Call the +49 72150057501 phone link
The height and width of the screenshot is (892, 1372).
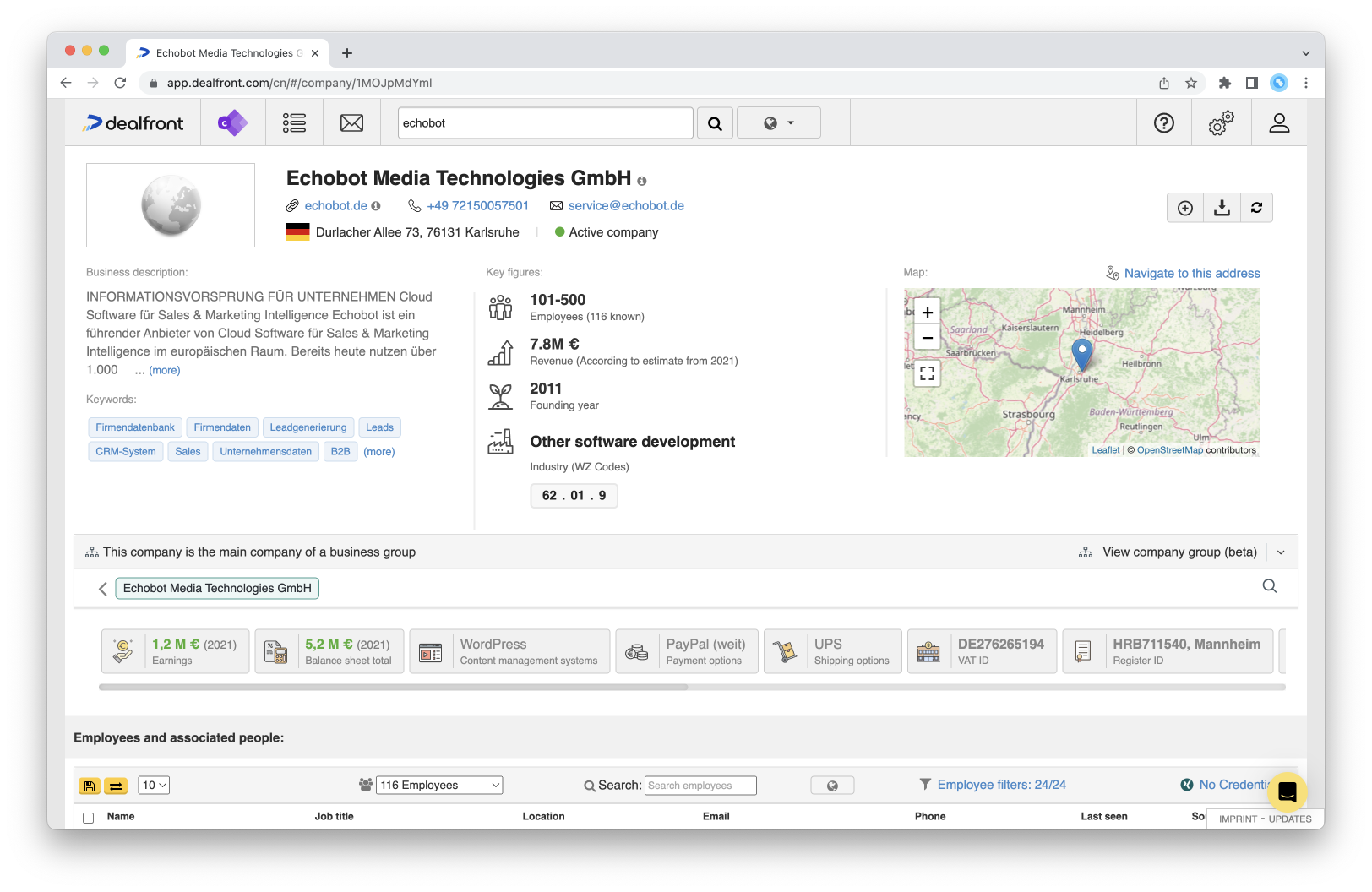coord(478,206)
